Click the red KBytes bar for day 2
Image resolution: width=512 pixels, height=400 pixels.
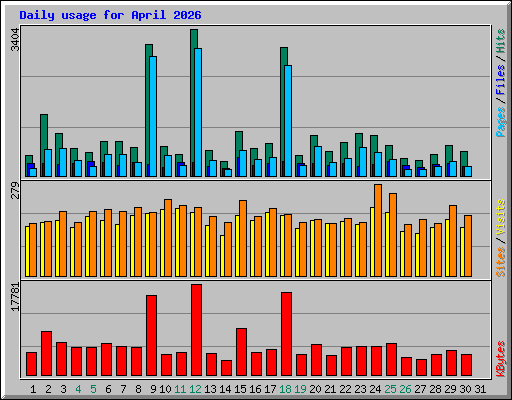pyautogui.click(x=47, y=354)
